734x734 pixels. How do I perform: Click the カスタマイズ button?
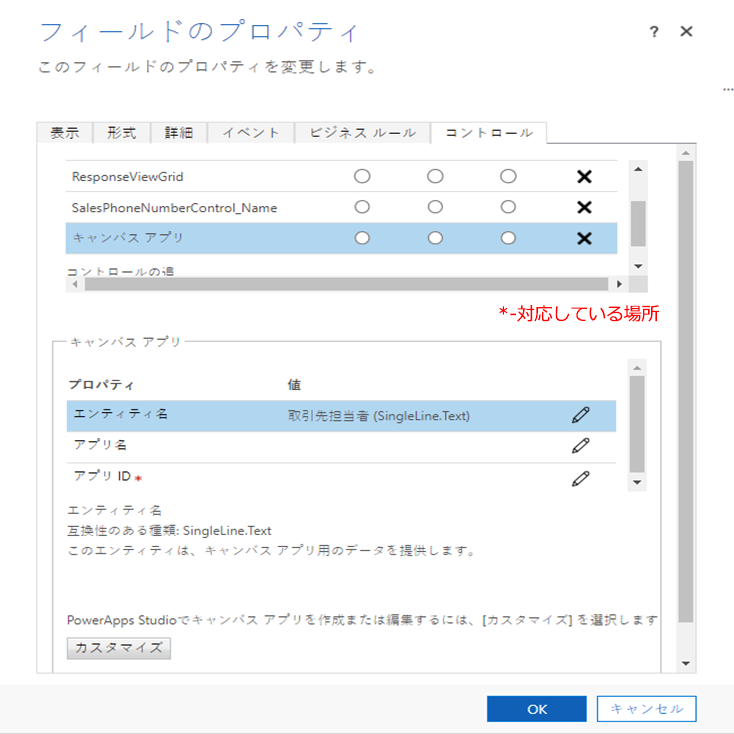[x=118, y=648]
